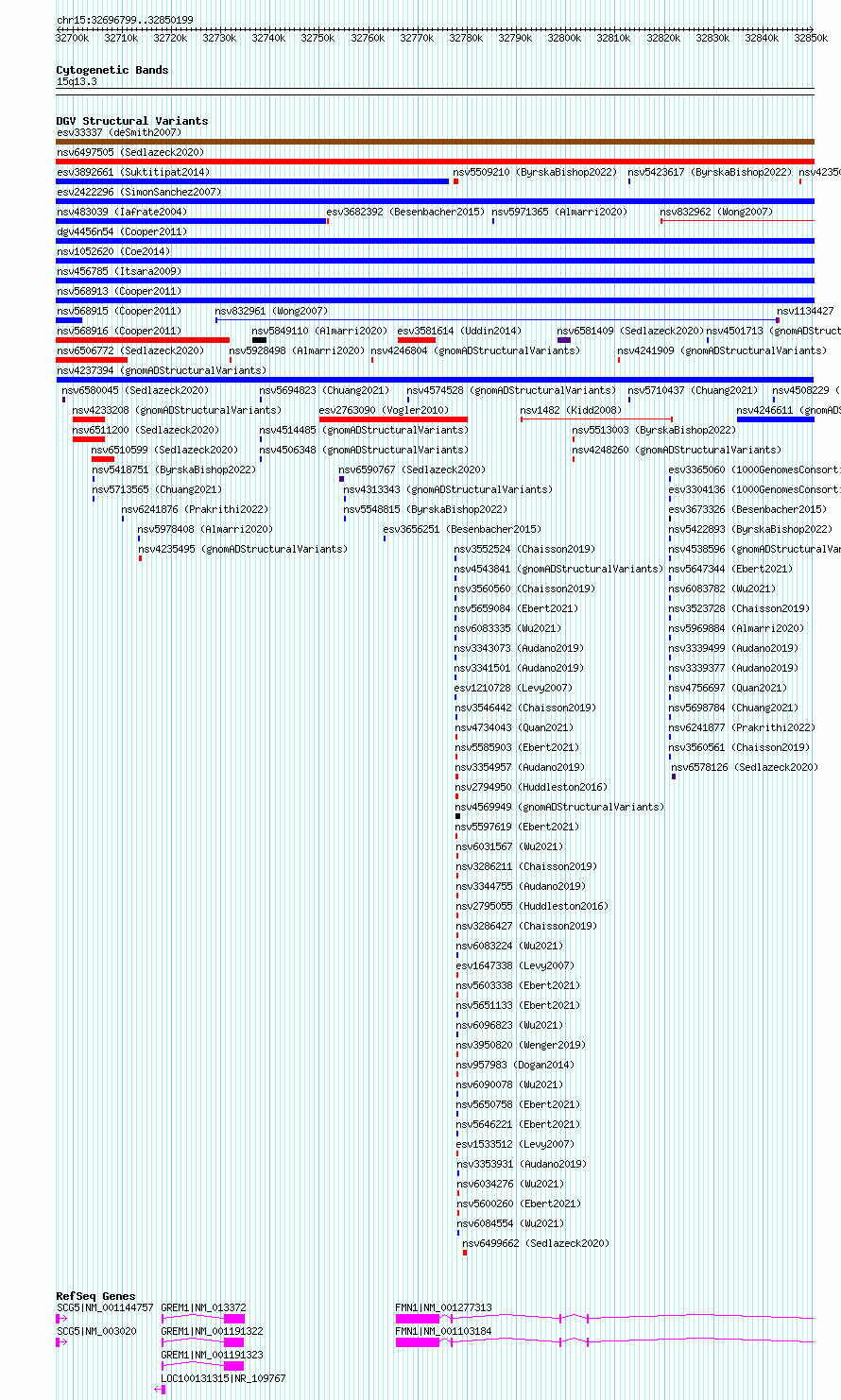Click nsv568913 (Cooper2011) label
Screen dimensions: 841x1400
point(119,291)
